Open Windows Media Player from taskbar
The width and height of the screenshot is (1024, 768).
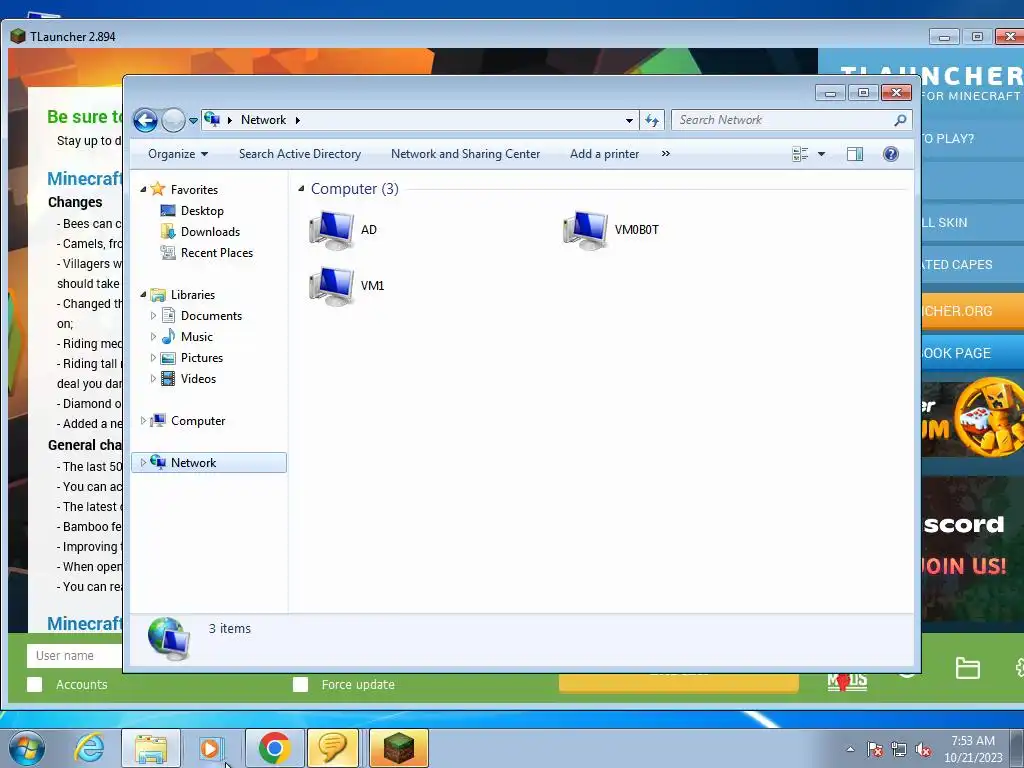(212, 748)
